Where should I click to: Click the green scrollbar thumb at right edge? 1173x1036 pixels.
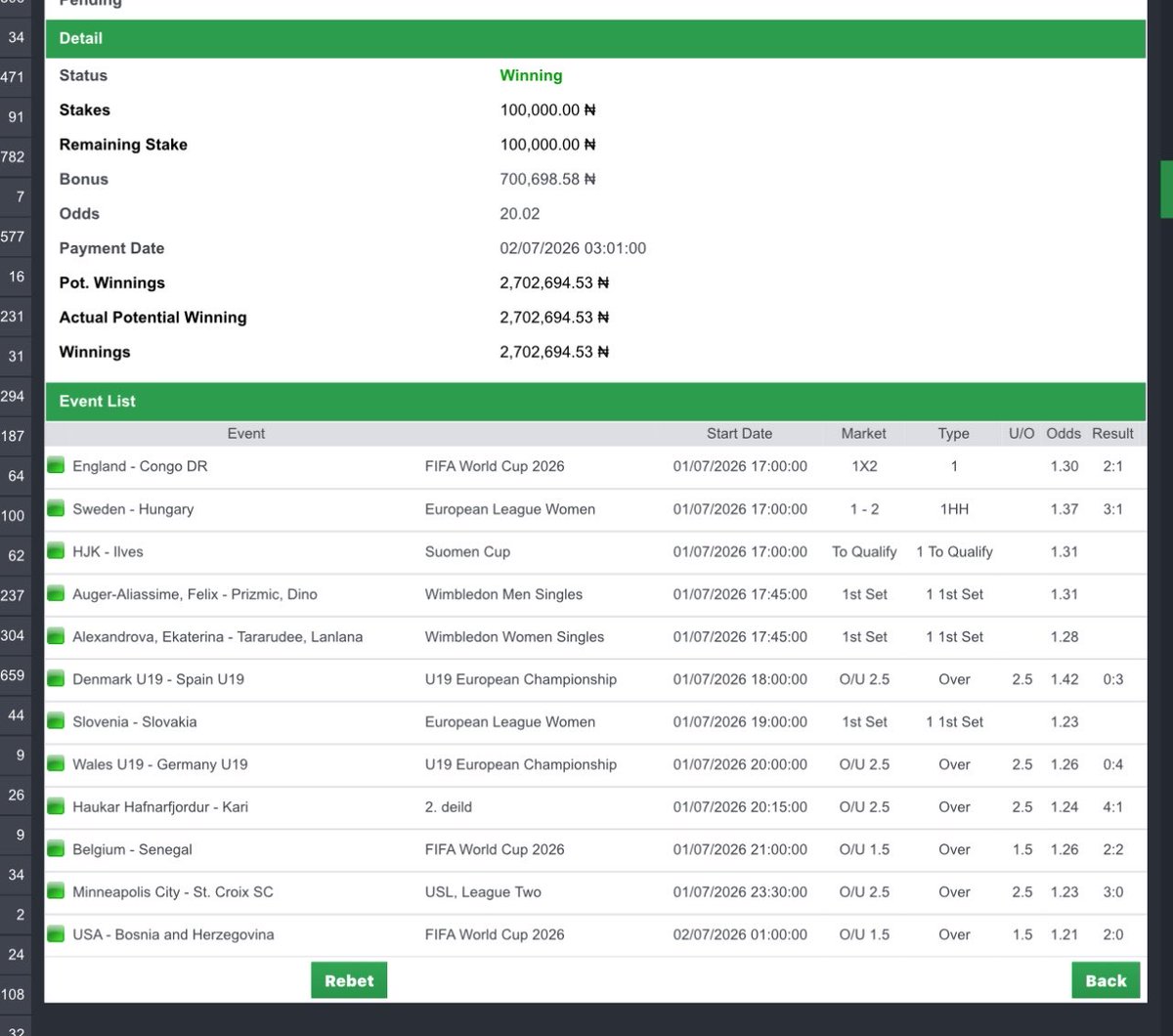[1166, 189]
